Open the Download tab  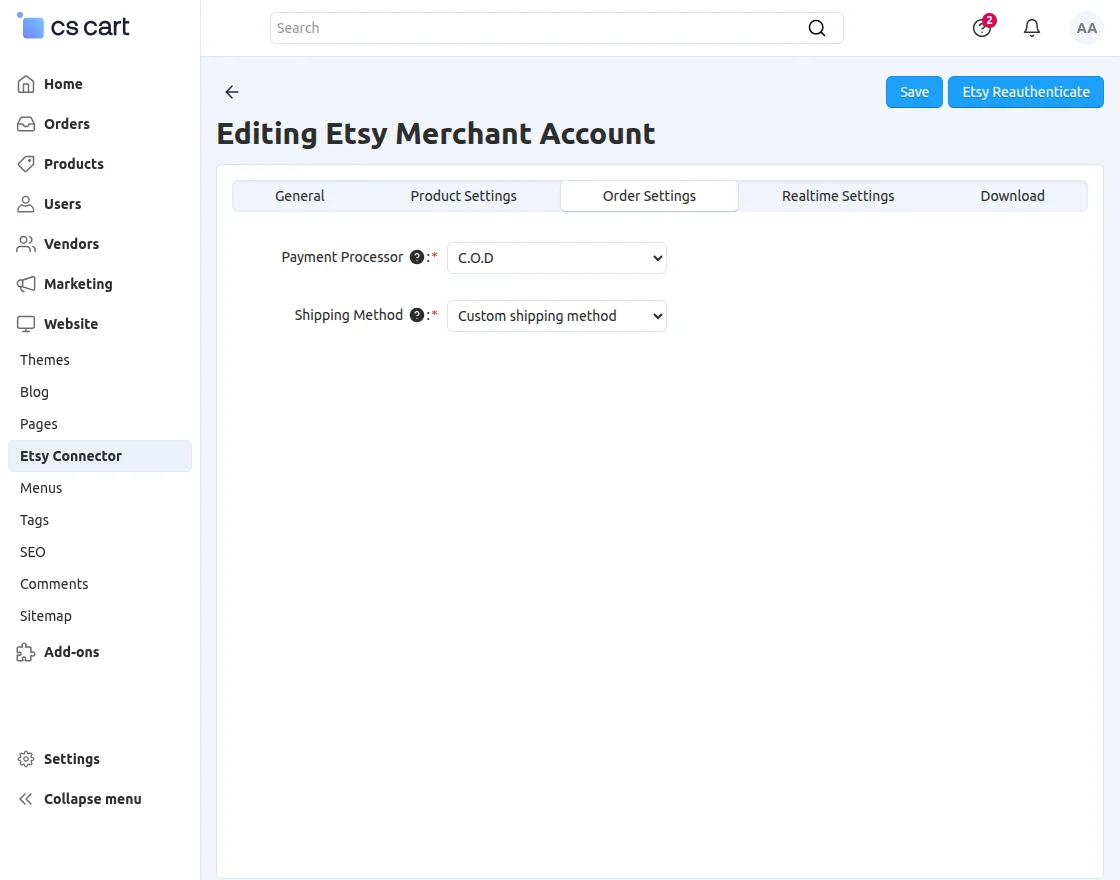(x=1012, y=196)
